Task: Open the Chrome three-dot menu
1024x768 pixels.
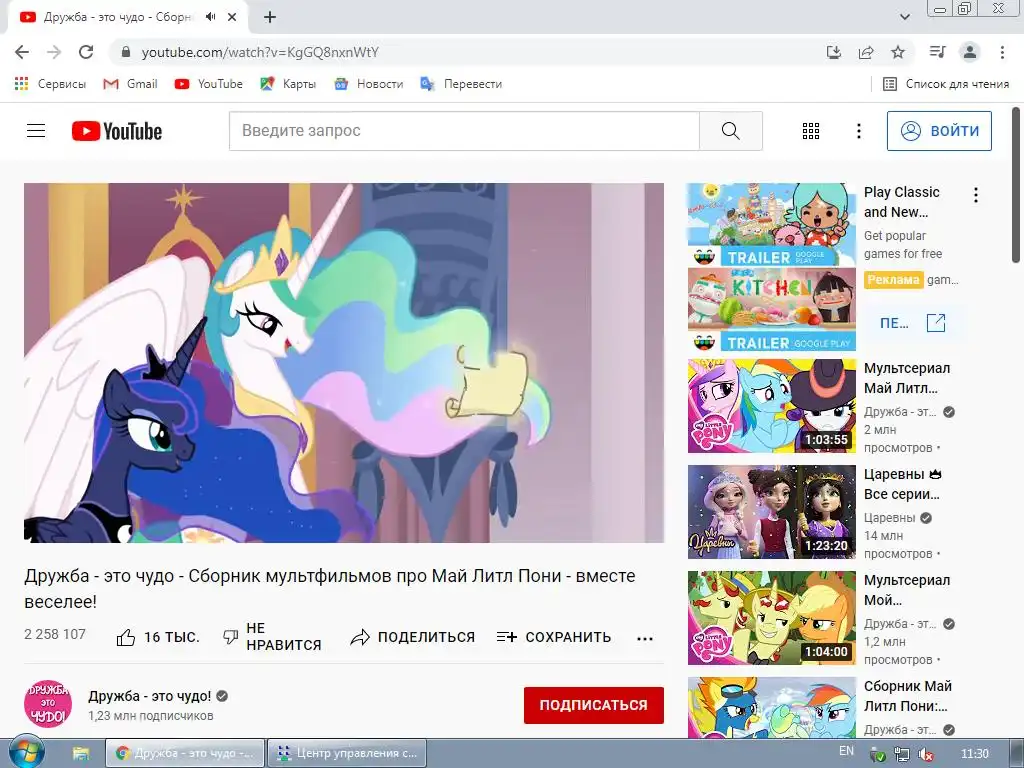Action: click(1002, 52)
